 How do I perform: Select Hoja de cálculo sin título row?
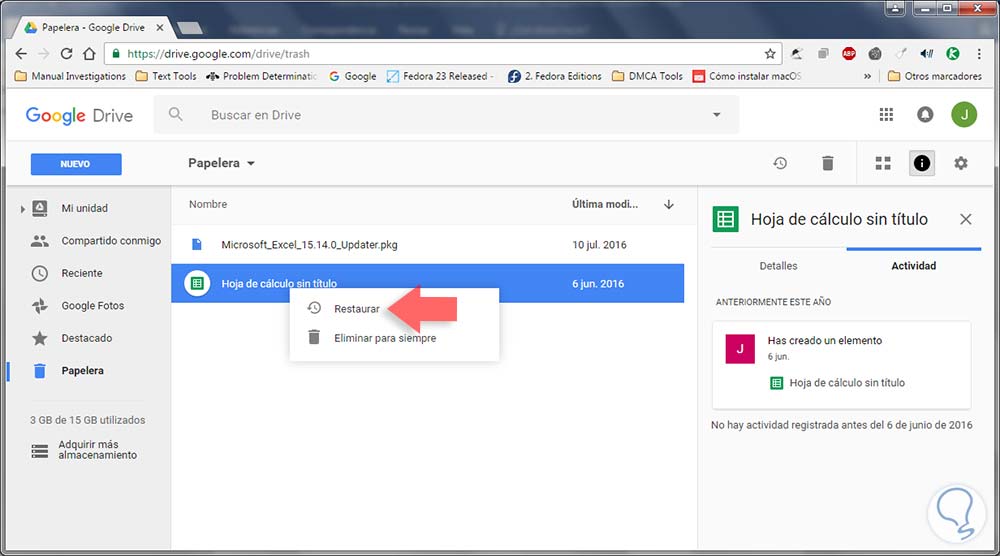point(427,283)
